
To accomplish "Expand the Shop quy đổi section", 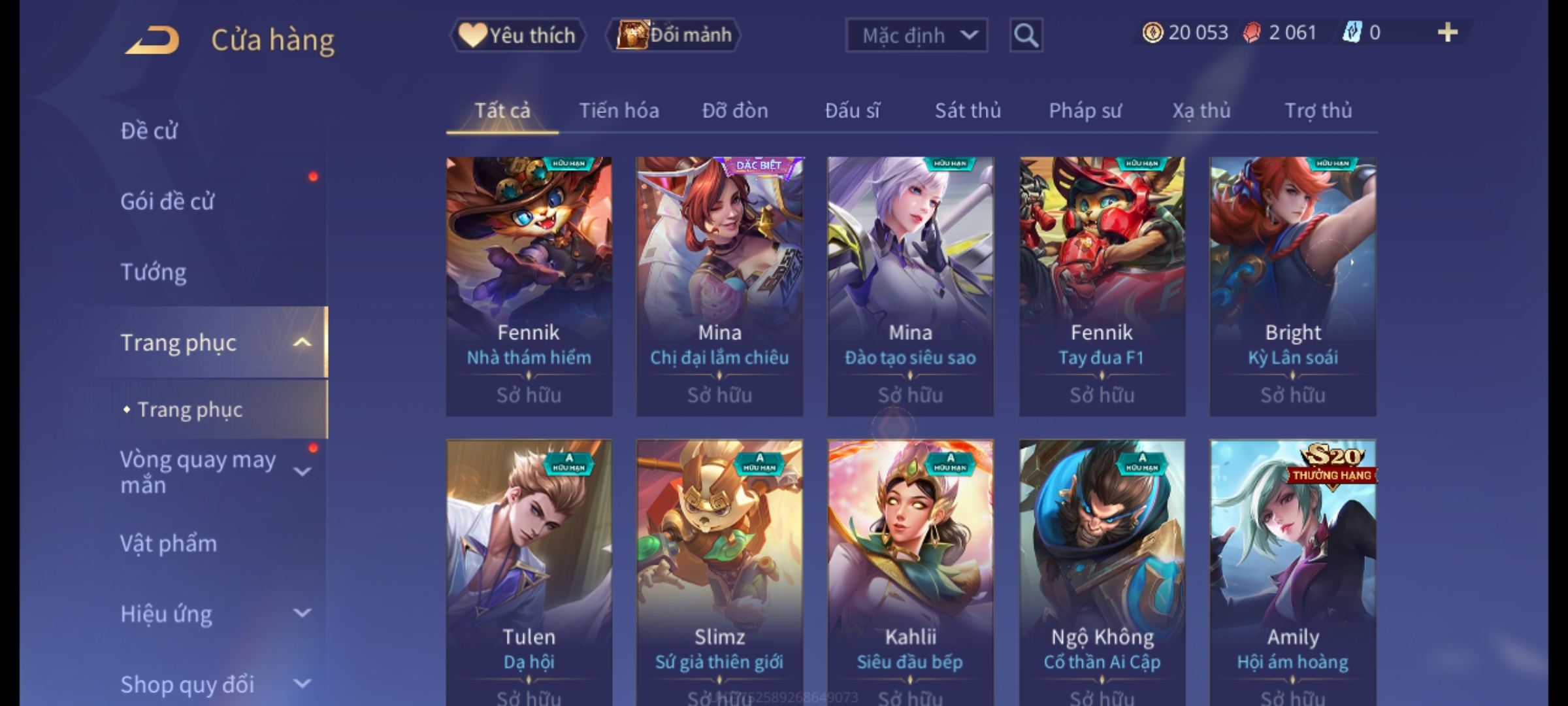I will (302, 684).
